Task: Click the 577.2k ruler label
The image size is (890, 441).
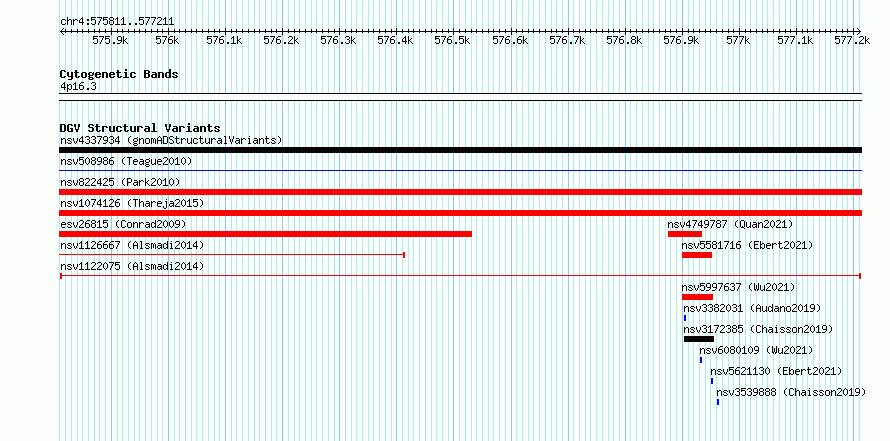Action: coord(852,40)
